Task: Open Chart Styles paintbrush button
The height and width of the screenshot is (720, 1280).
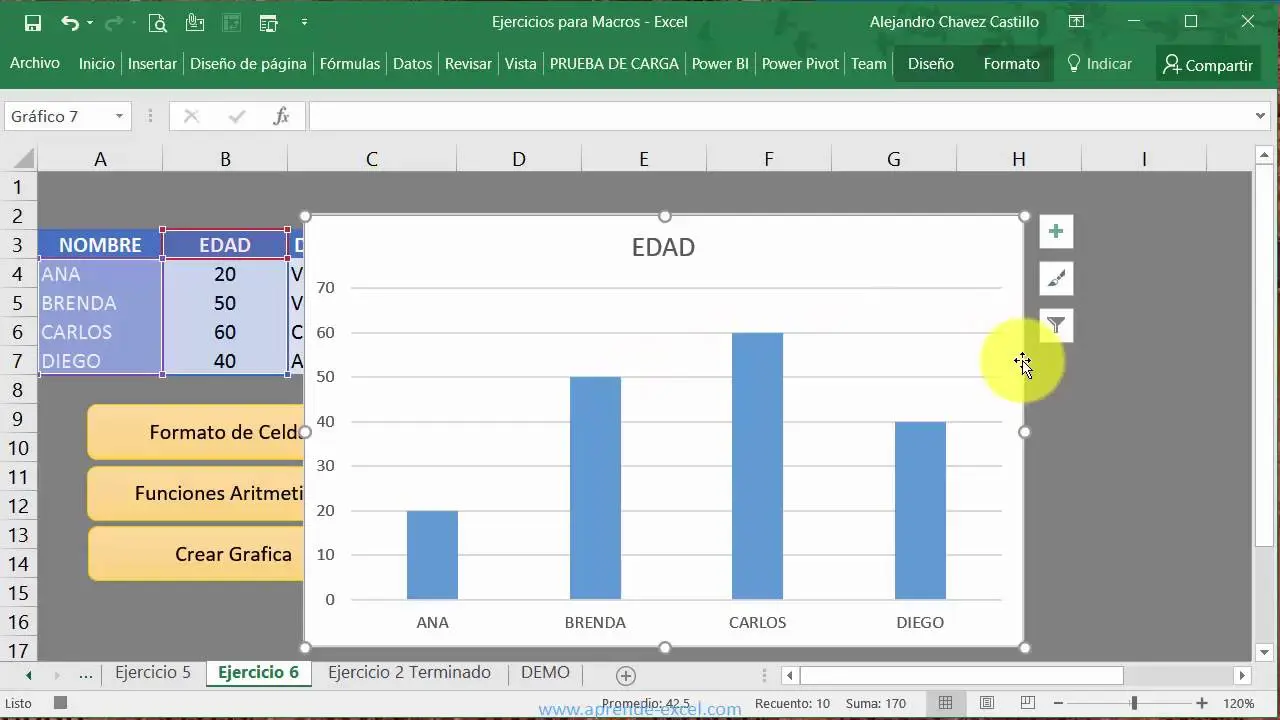Action: click(x=1056, y=279)
